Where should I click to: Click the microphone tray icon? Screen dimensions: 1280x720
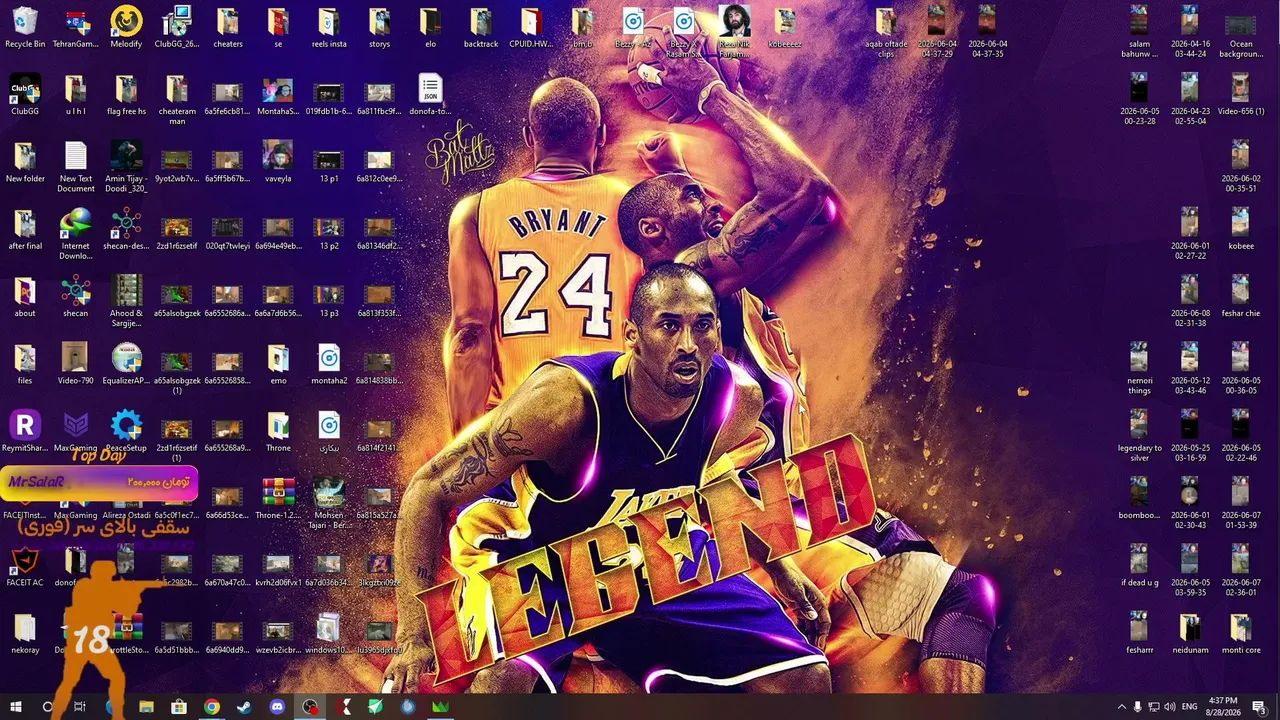1137,707
